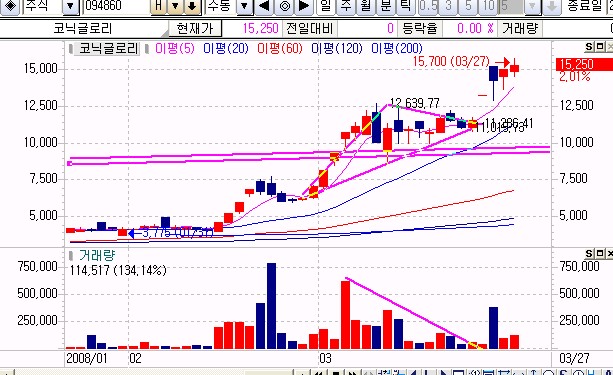Click the 등락율 label
Screen dimensions: 613x375
(420, 29)
